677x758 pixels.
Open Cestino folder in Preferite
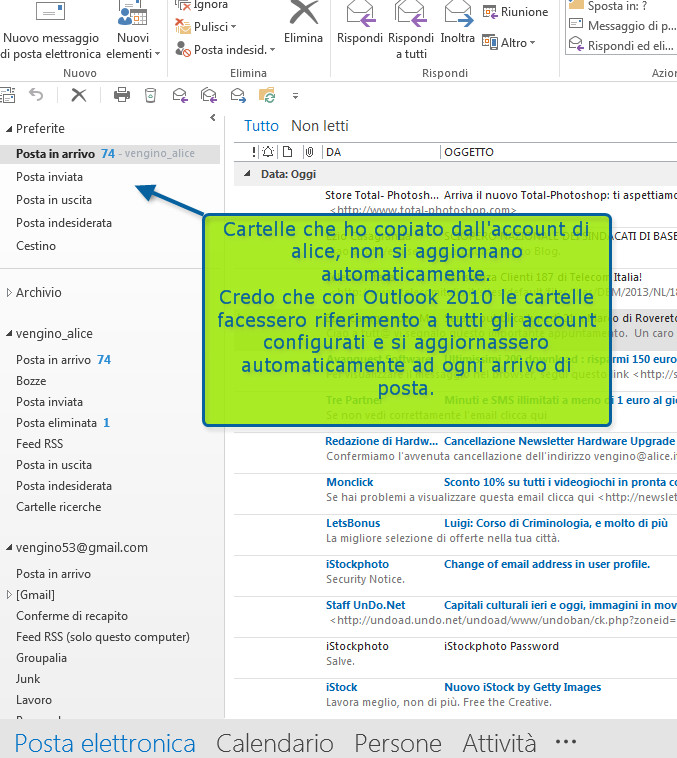[x=36, y=246]
